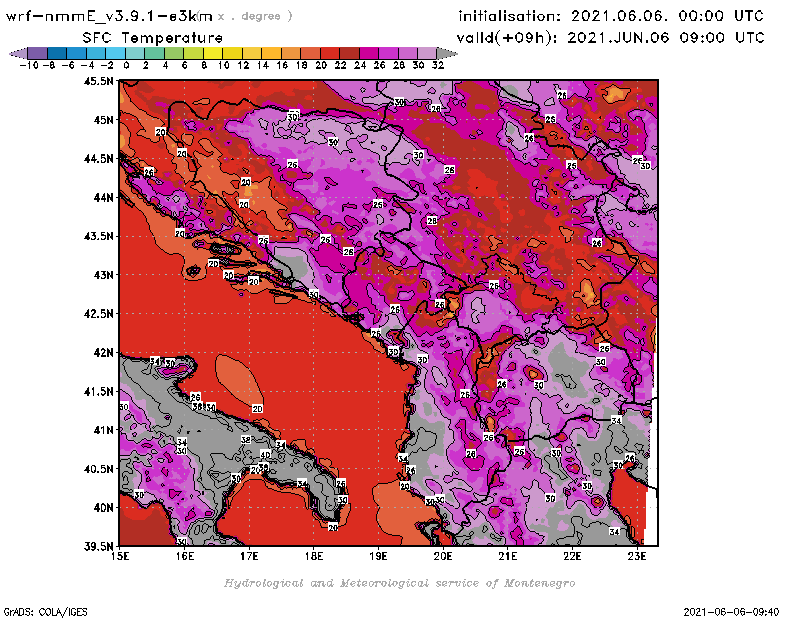This screenshot has width=800, height=618.
Task: Pick the light blue swatch between -4 and -2
Action: (96, 53)
